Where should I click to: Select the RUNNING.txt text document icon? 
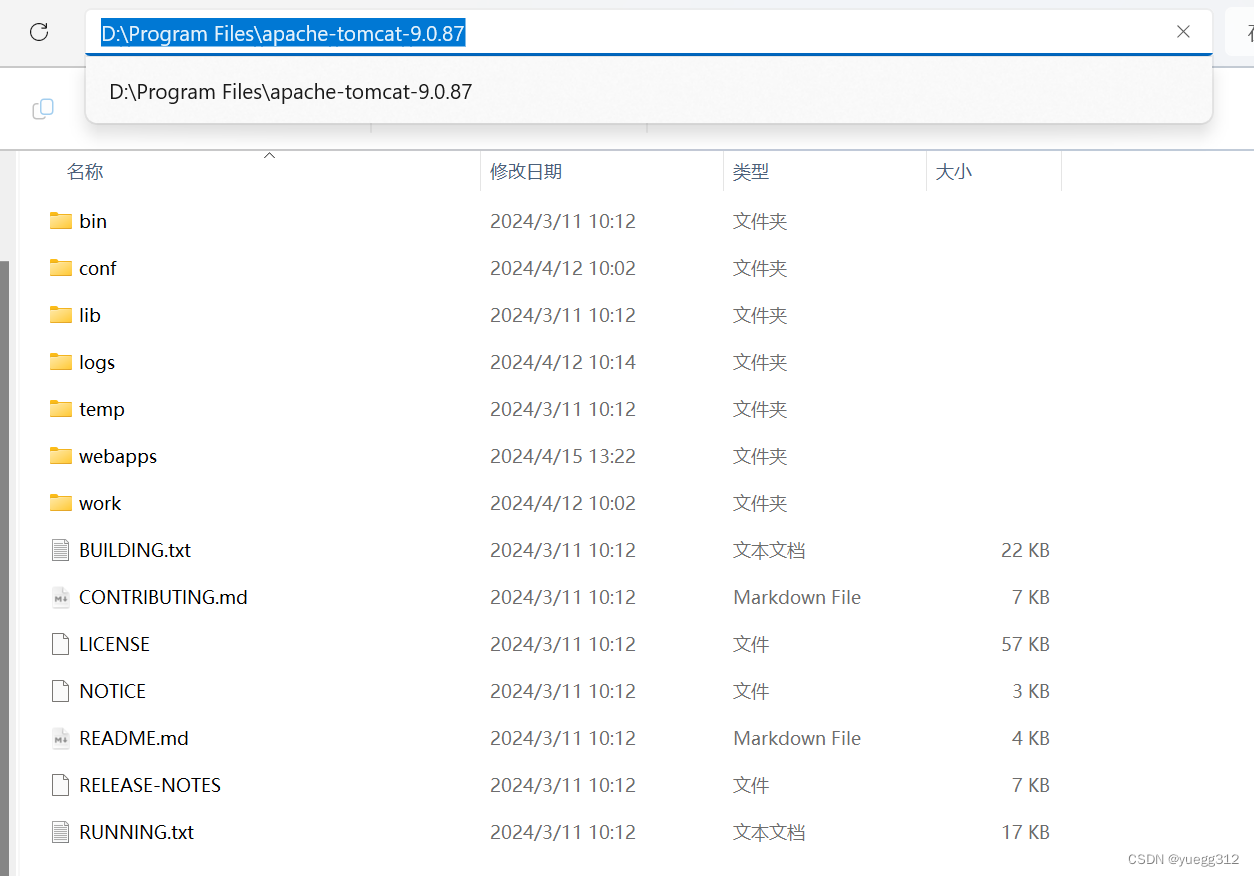[x=59, y=832]
